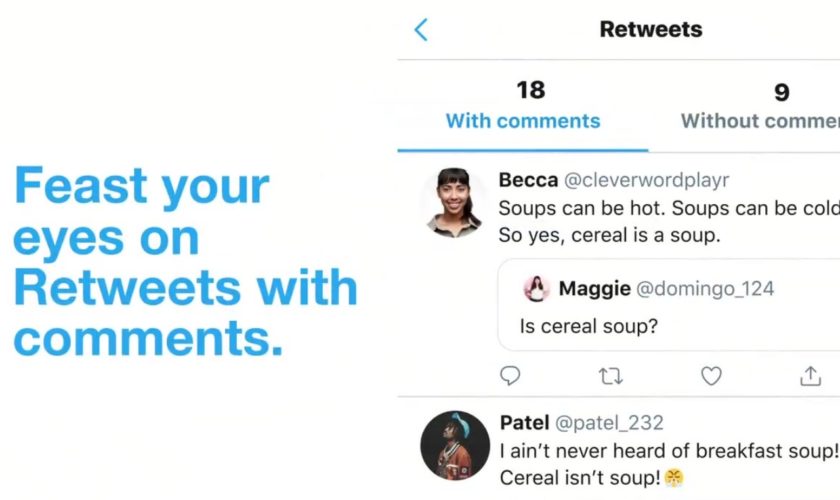The width and height of the screenshot is (840, 500).
Task: Open the @patel_232 handle
Action: click(609, 423)
